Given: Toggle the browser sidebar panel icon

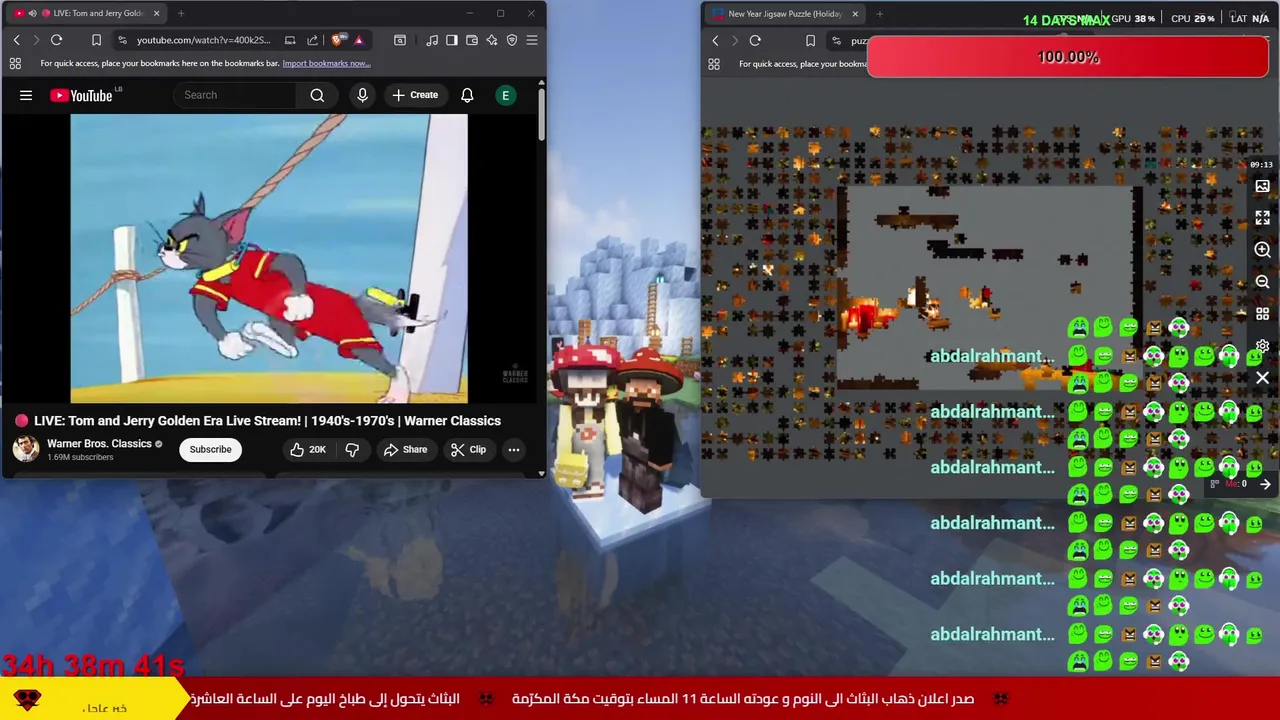Looking at the screenshot, I should (x=452, y=40).
